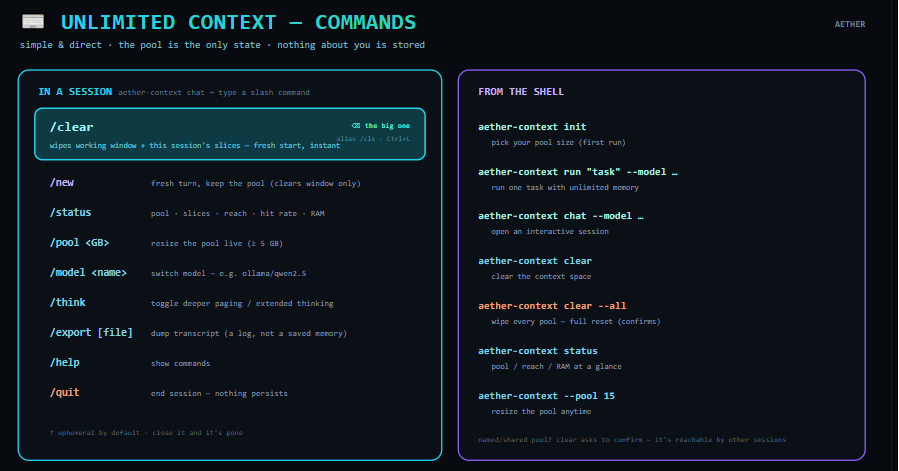Click the AETHER label in the top corner
The width and height of the screenshot is (899, 471).
[x=850, y=24]
